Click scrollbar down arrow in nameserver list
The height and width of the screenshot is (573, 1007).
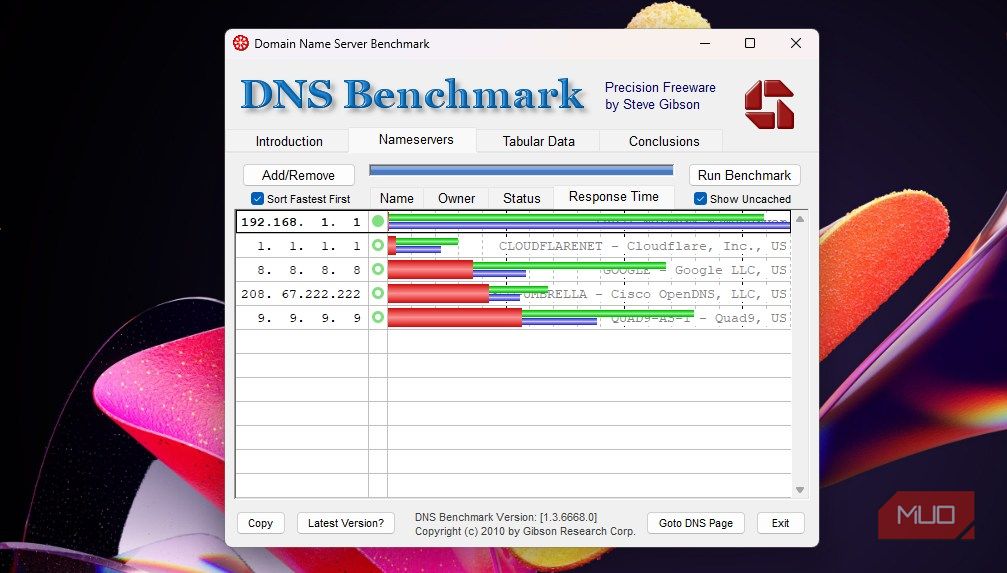(800, 490)
